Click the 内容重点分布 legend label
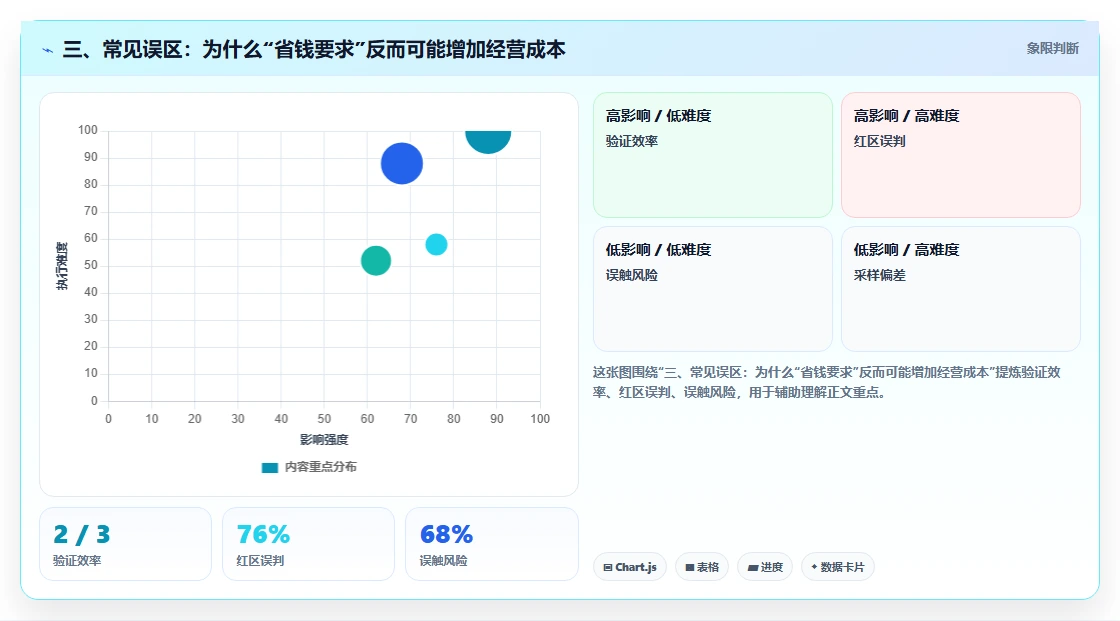 click(320, 467)
